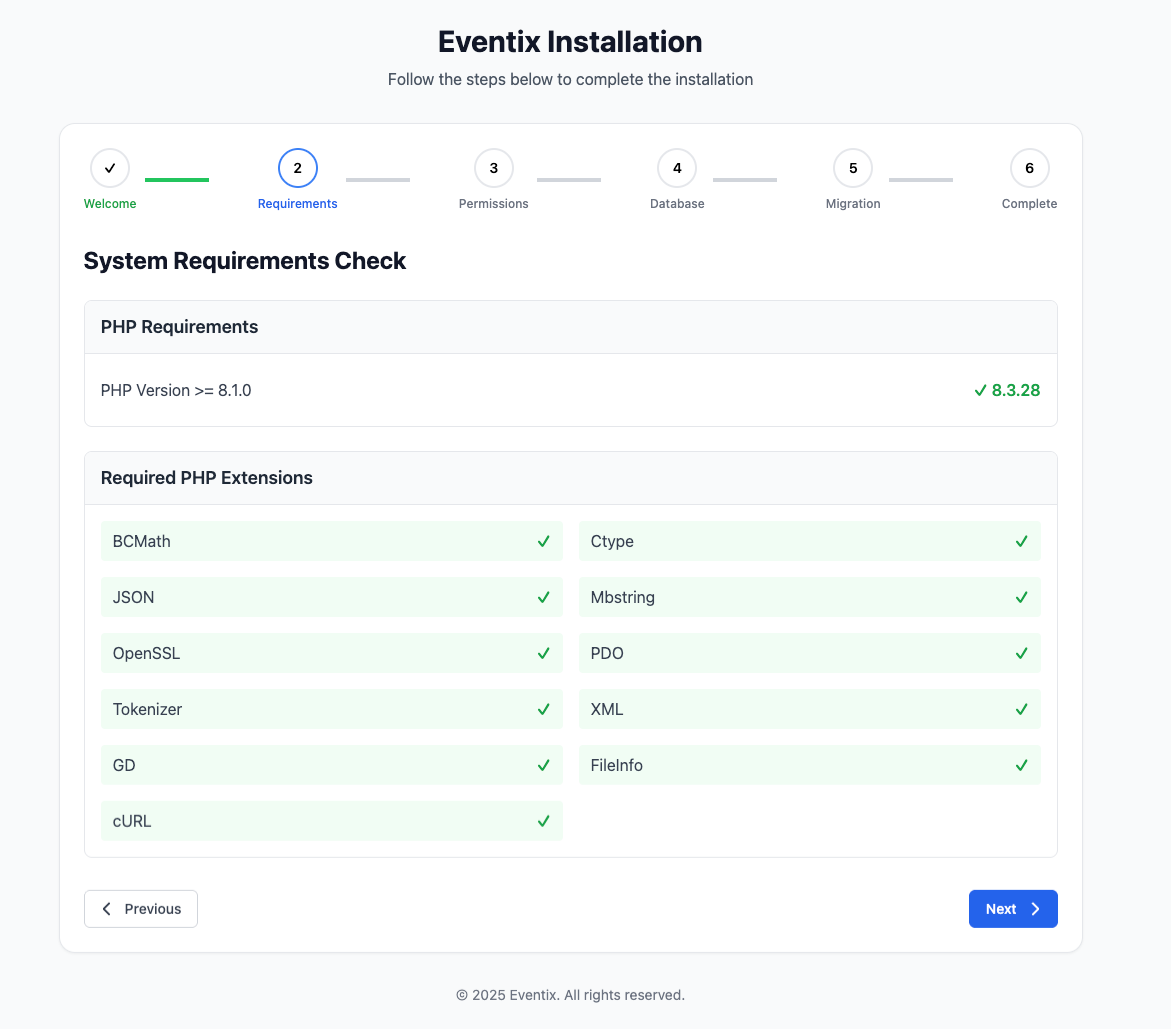Select the GD extension row
Image resolution: width=1171 pixels, height=1029 pixels.
(331, 765)
